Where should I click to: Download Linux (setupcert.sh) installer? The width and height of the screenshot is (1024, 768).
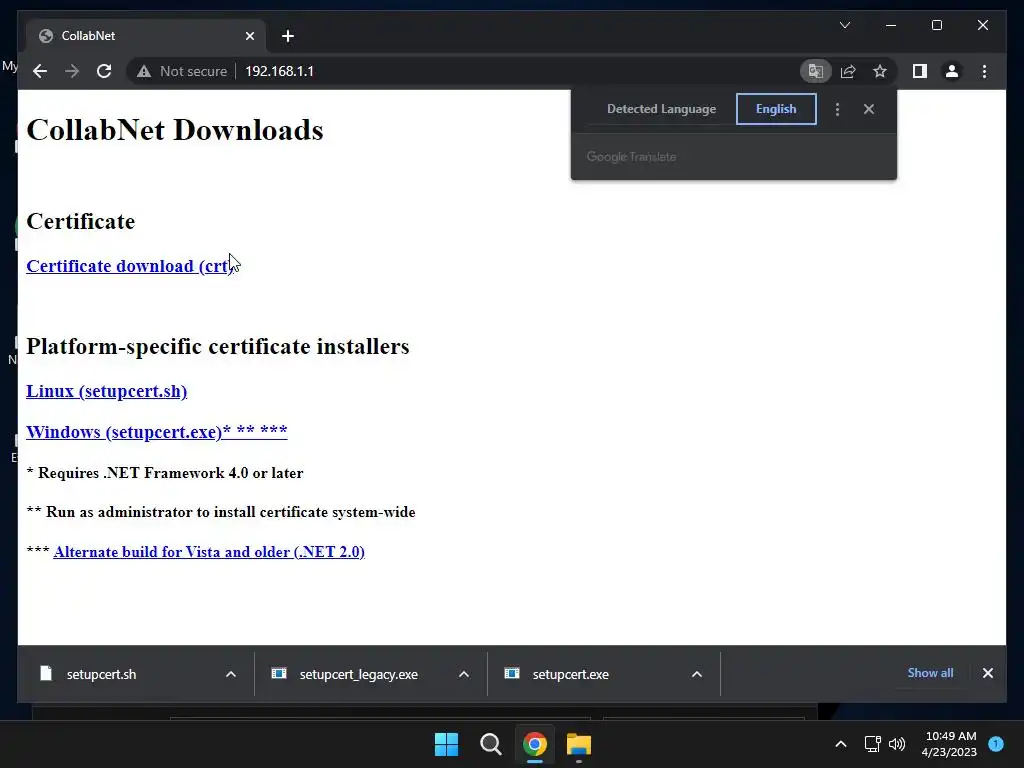106,391
